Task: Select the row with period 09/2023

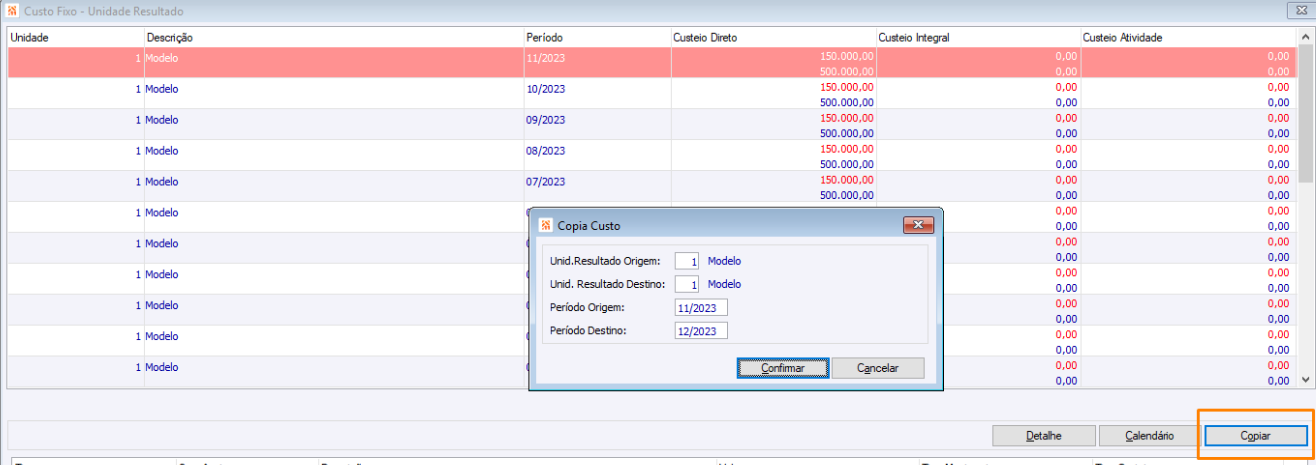Action: tap(652, 125)
